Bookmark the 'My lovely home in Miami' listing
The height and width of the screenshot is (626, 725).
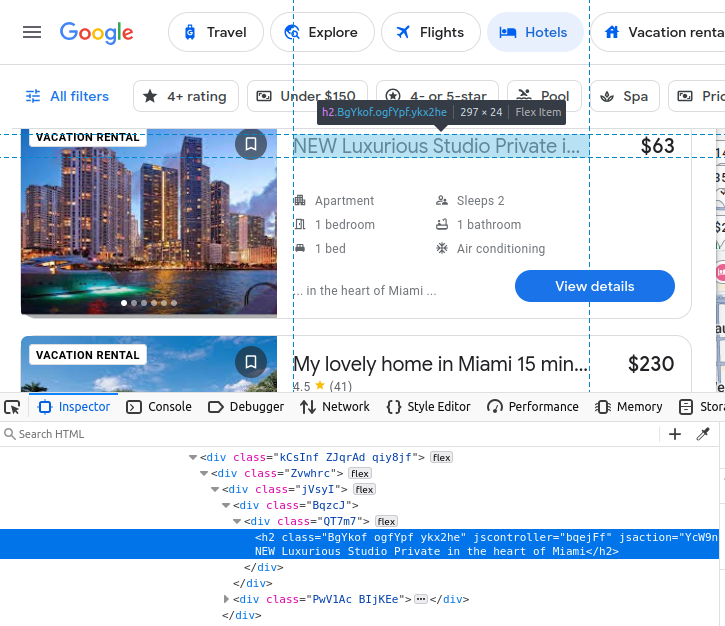point(251,362)
